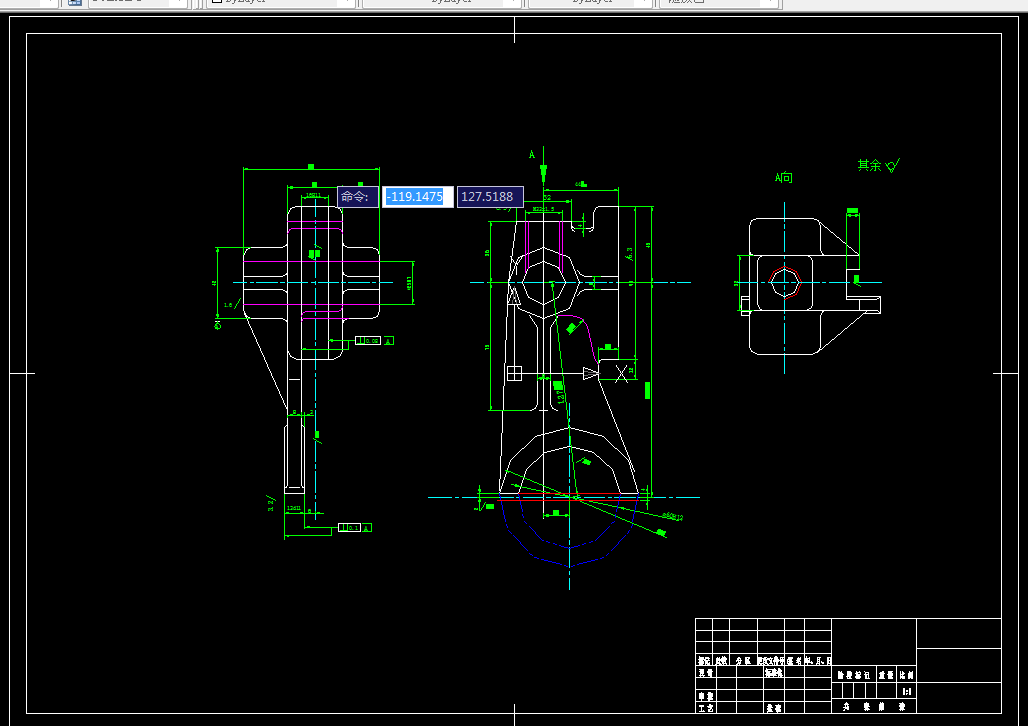Select the 阶段标记 title block cell
The height and width of the screenshot is (726, 1028).
[854, 675]
